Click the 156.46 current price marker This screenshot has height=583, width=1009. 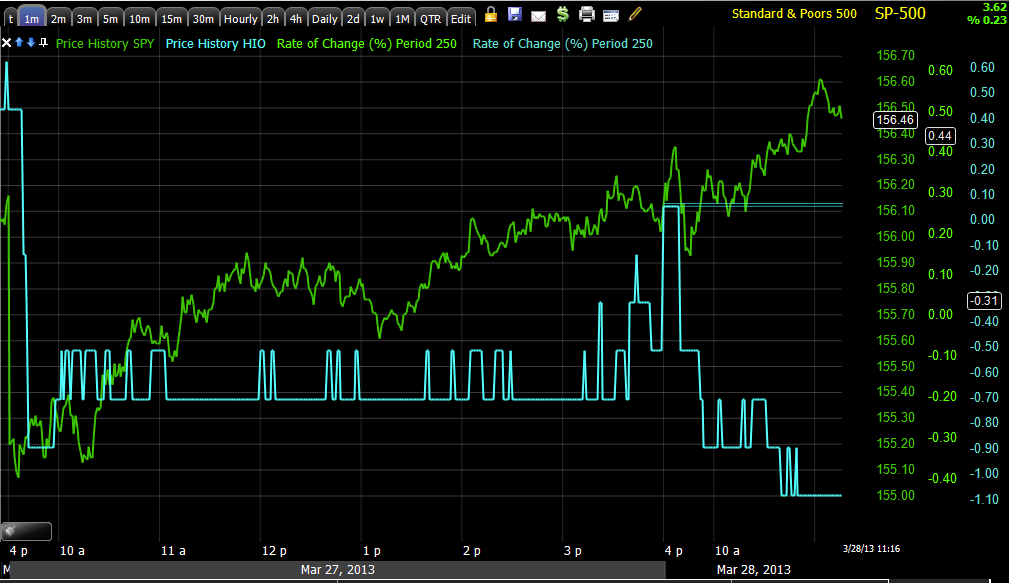(x=895, y=120)
